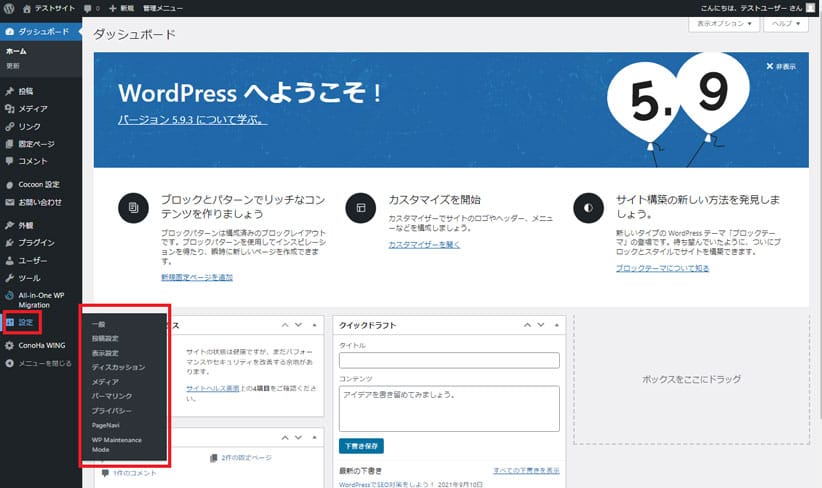Open Cocoon 設定 menu icon
The height and width of the screenshot is (488, 822).
coord(9,185)
